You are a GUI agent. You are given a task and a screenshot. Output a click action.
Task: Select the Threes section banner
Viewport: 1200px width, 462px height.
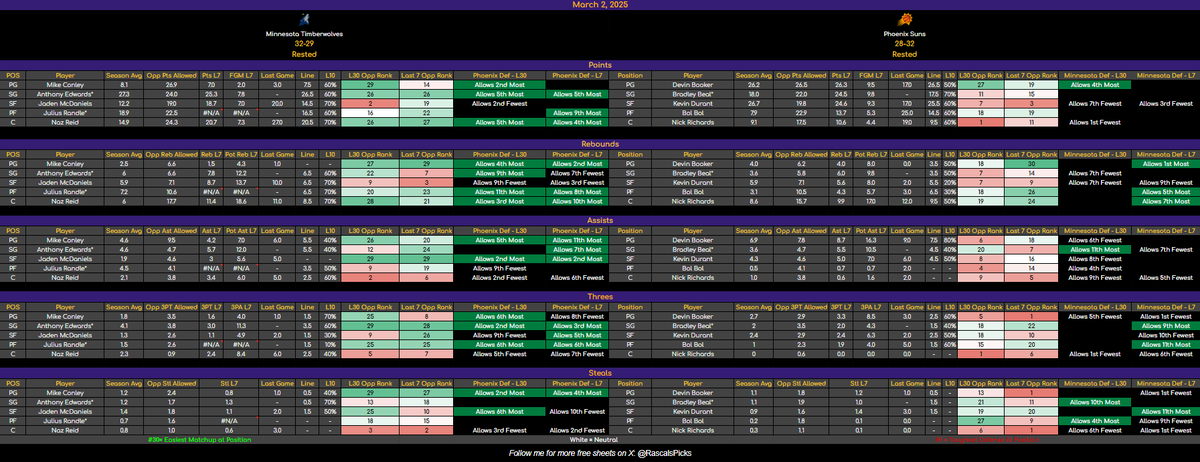click(x=600, y=296)
